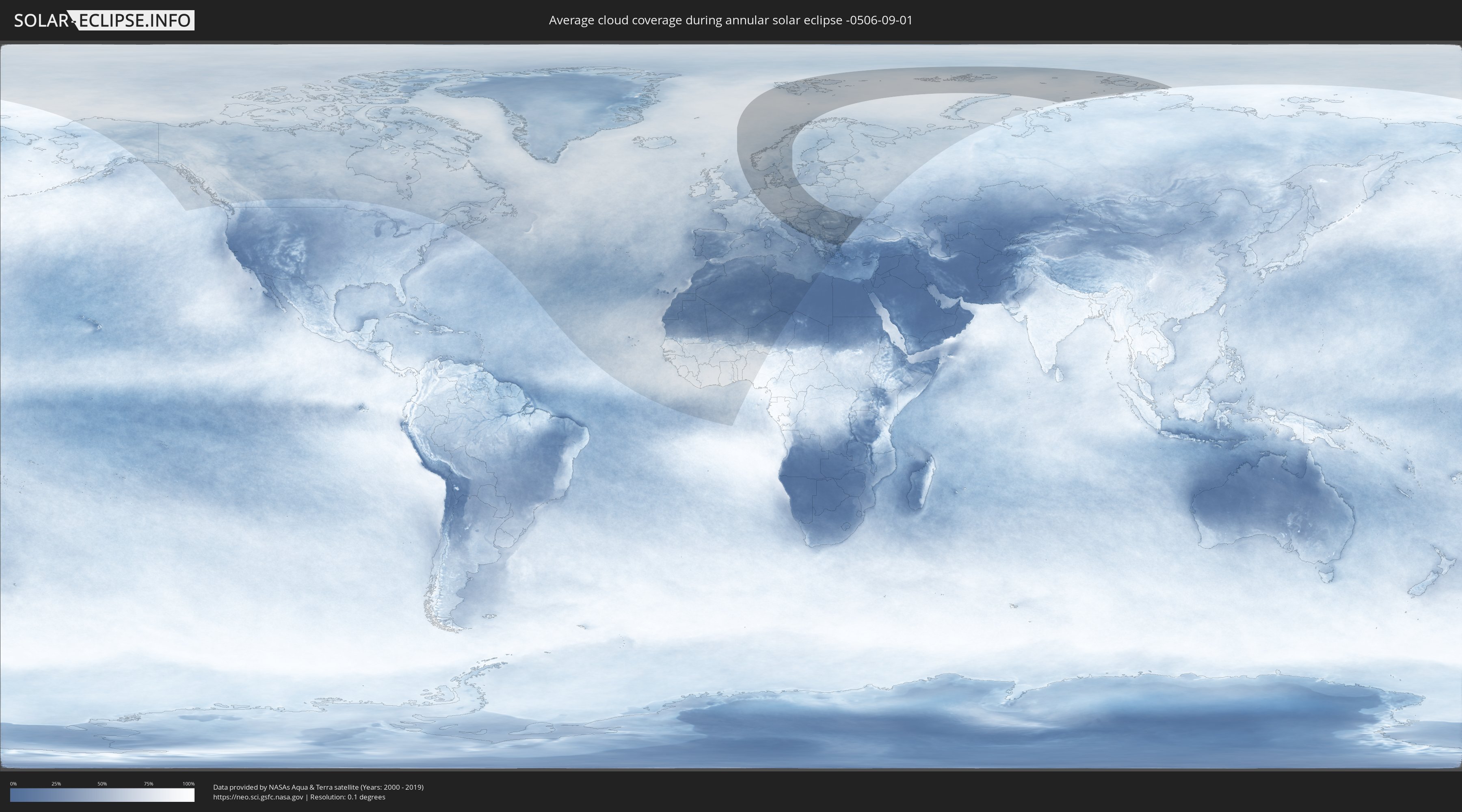Click the NASA Aqua & Terra data credit
This screenshot has width=1462, height=812.
[x=318, y=787]
